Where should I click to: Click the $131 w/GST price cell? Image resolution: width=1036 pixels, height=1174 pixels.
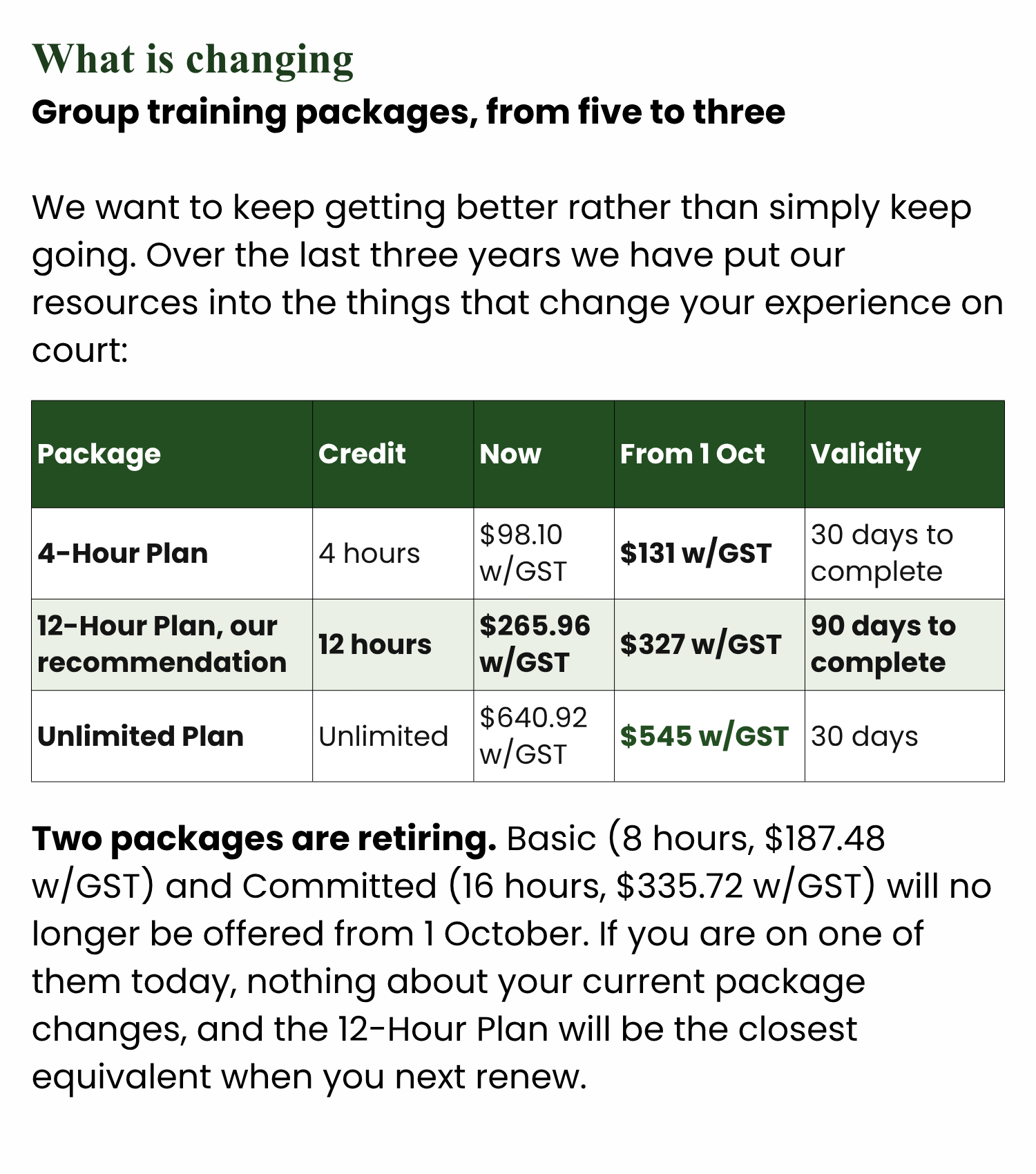tap(696, 553)
